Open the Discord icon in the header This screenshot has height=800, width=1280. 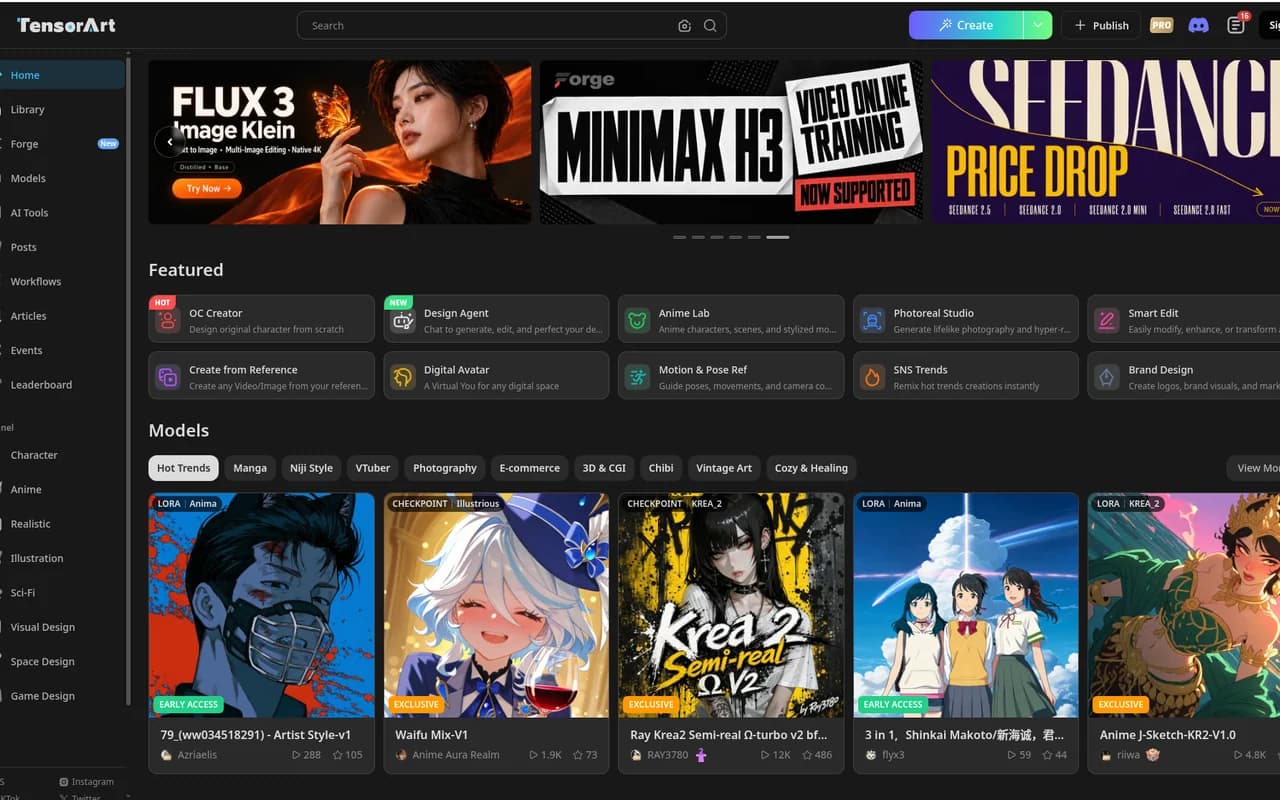(1198, 25)
